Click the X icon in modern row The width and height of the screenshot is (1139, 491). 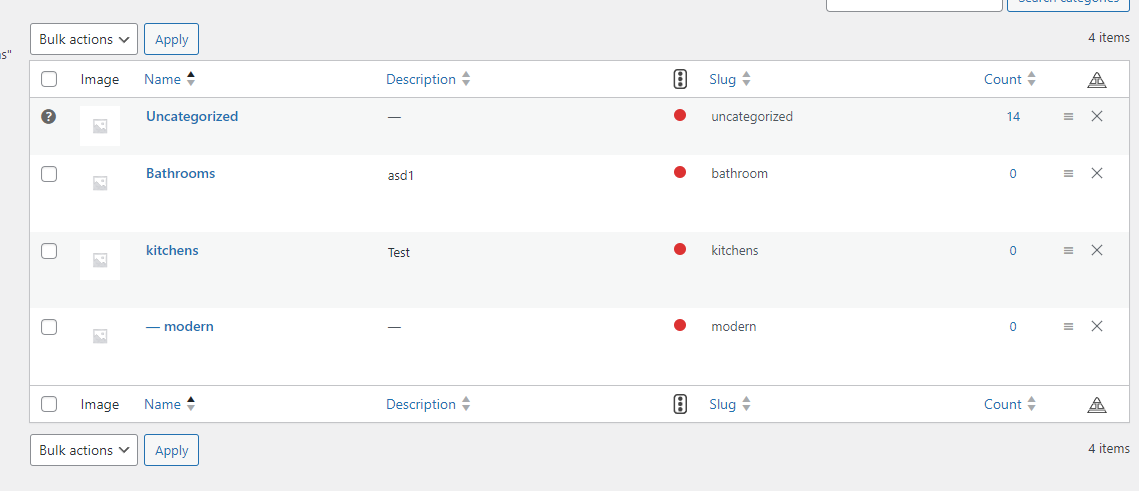1097,326
